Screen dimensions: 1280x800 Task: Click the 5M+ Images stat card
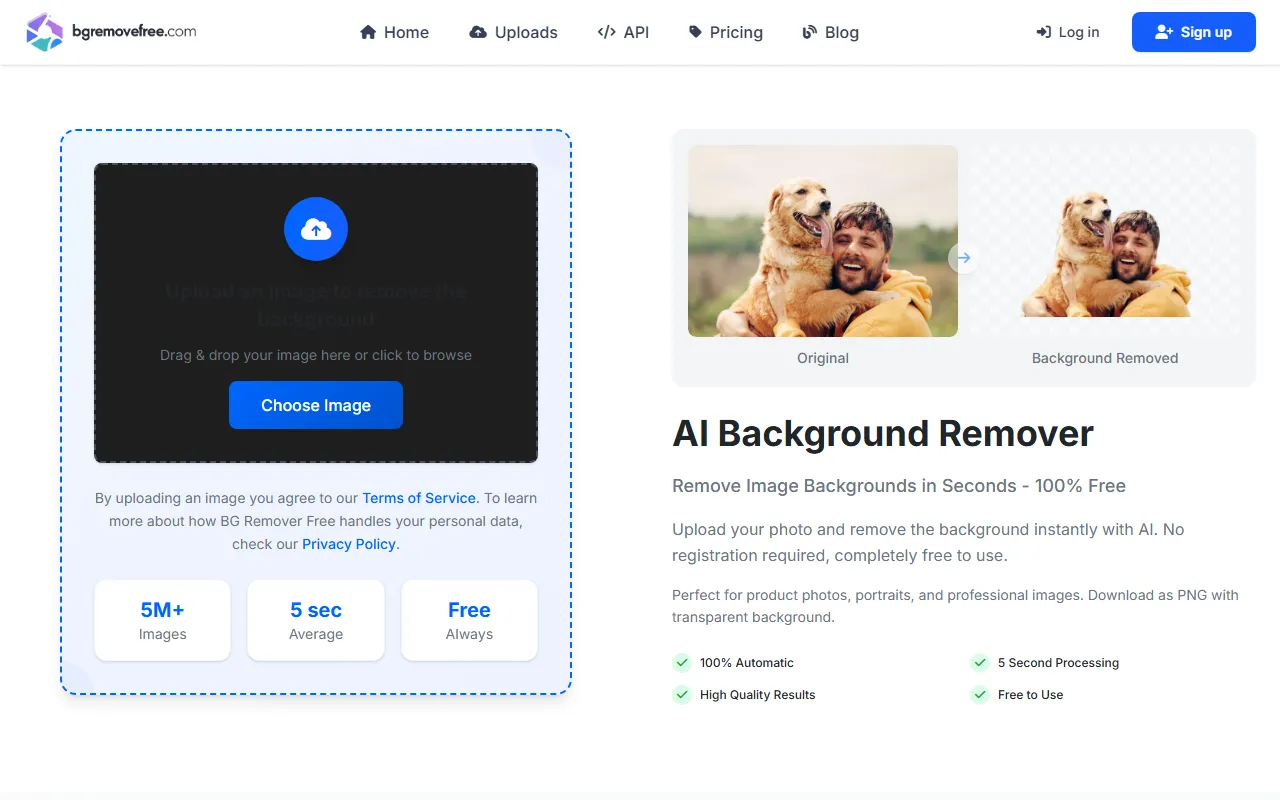(162, 620)
